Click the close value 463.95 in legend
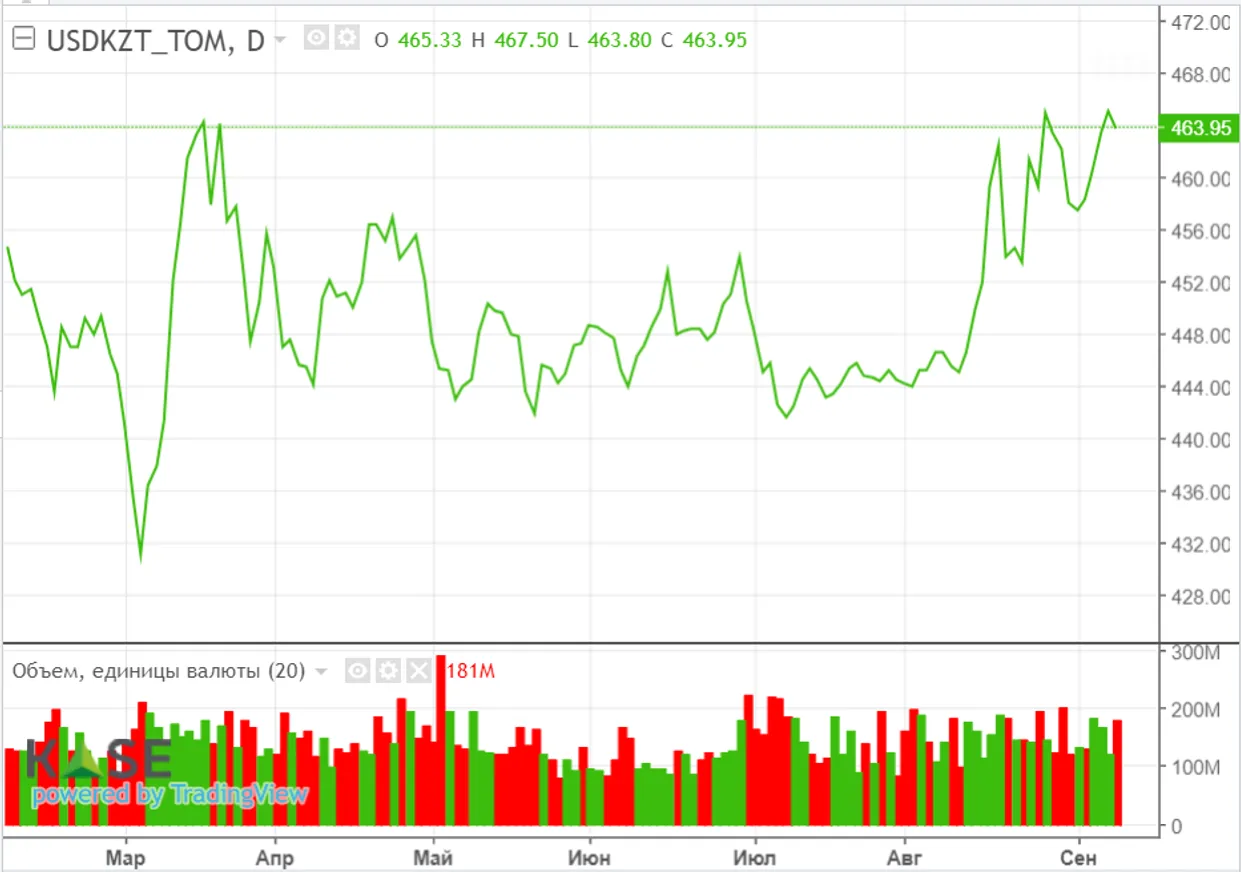 [x=714, y=40]
